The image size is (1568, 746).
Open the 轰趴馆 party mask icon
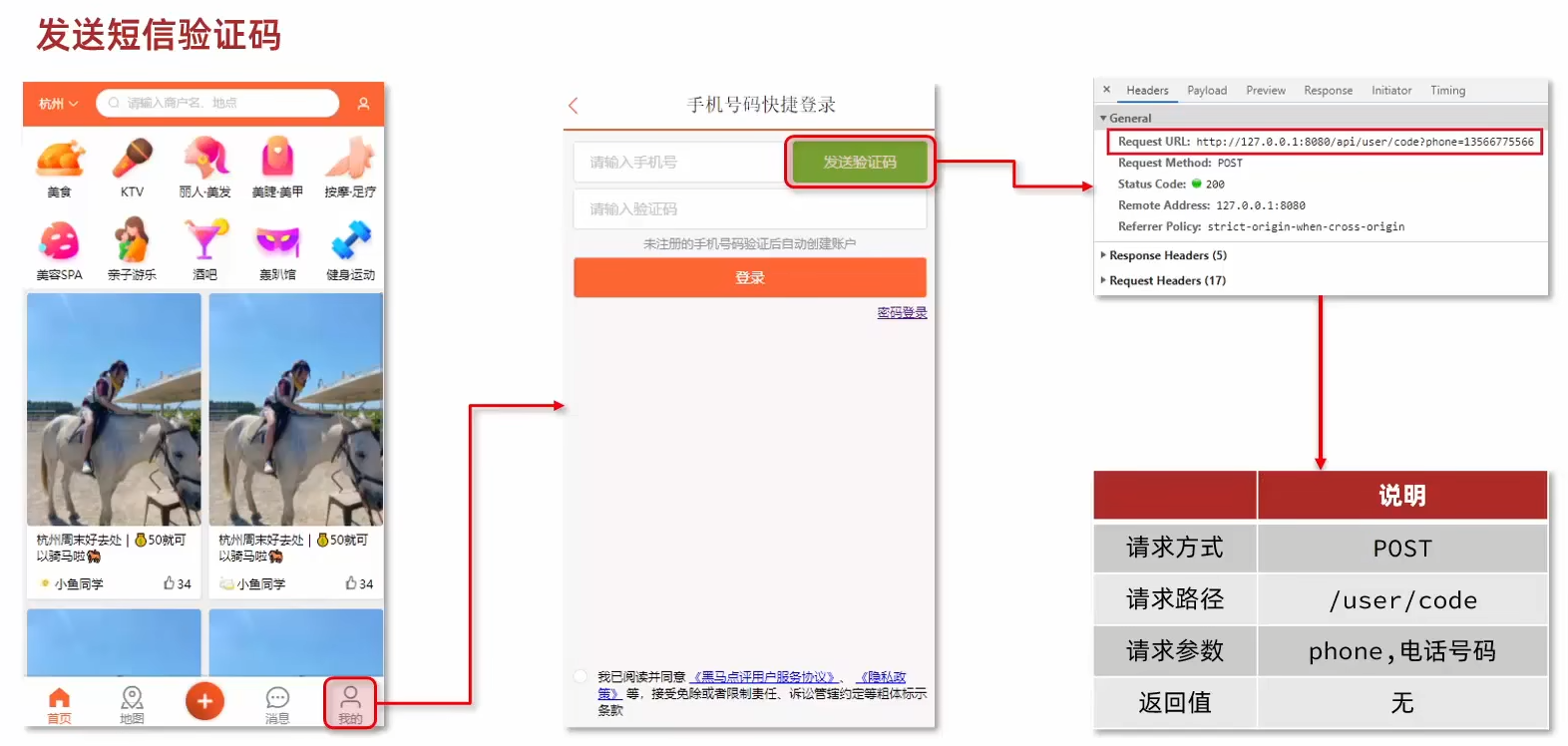[277, 240]
